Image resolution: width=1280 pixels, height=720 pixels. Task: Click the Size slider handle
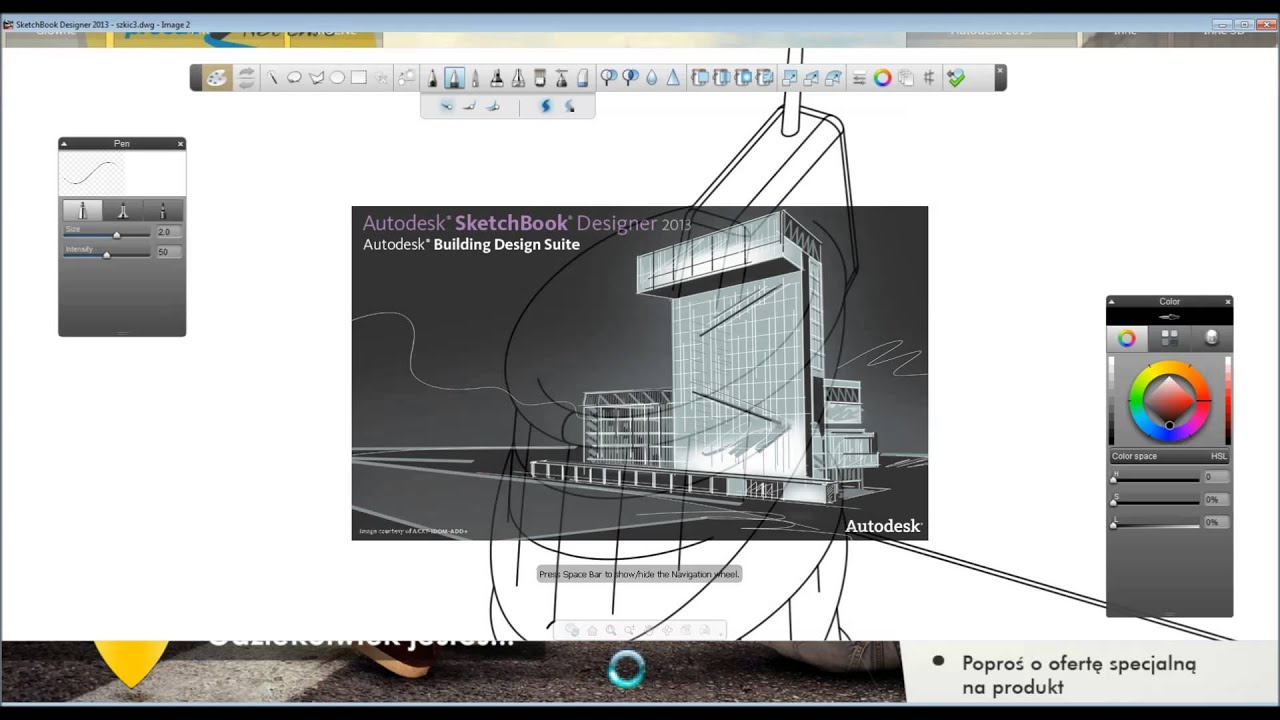click(116, 235)
